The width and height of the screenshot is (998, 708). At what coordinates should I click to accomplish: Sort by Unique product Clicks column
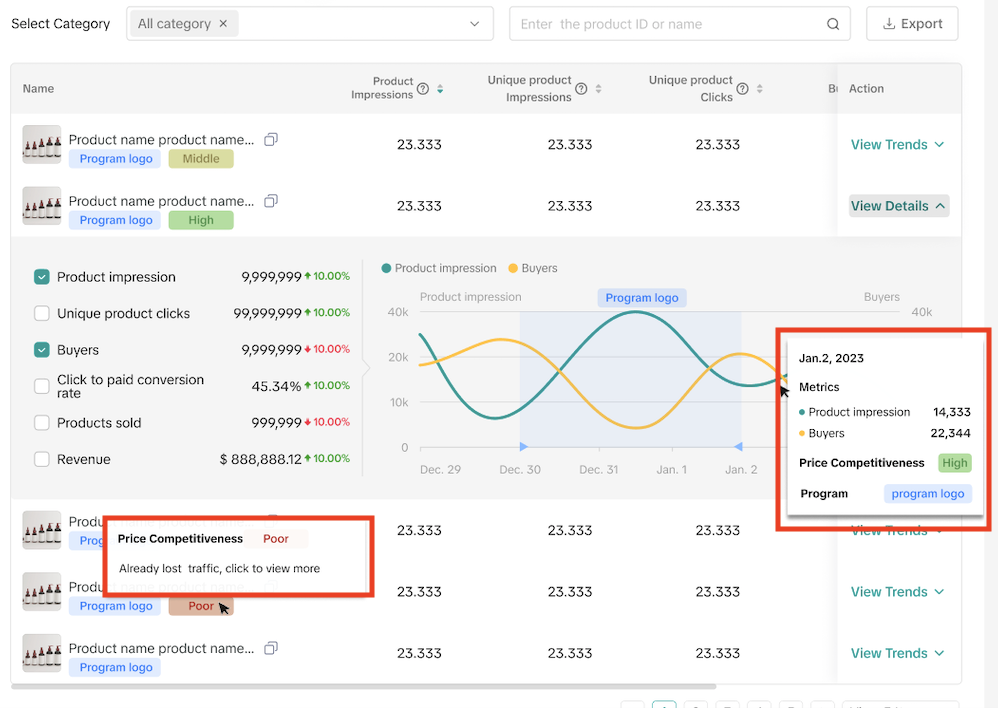[759, 89]
